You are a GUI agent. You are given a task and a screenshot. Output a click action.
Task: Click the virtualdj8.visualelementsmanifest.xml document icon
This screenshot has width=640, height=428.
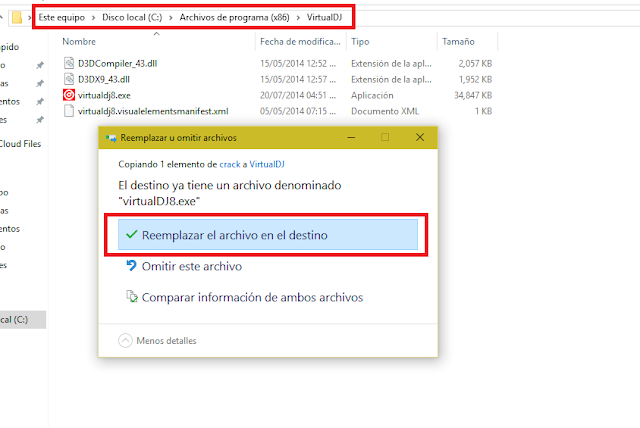tap(69, 111)
